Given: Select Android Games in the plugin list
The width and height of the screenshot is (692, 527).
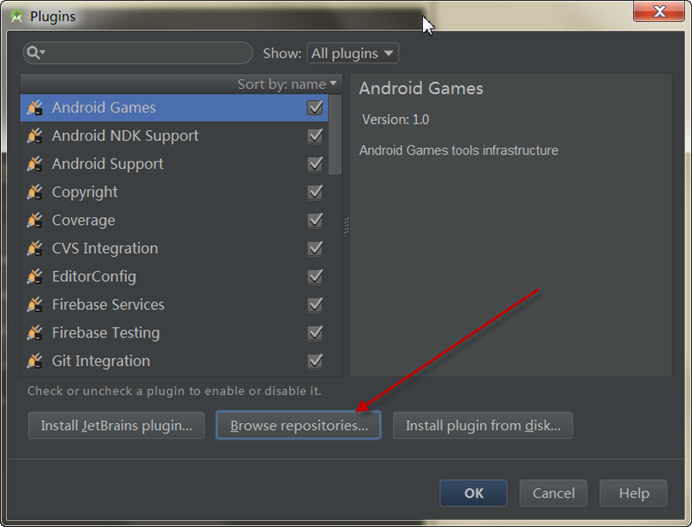Looking at the screenshot, I should [x=174, y=108].
